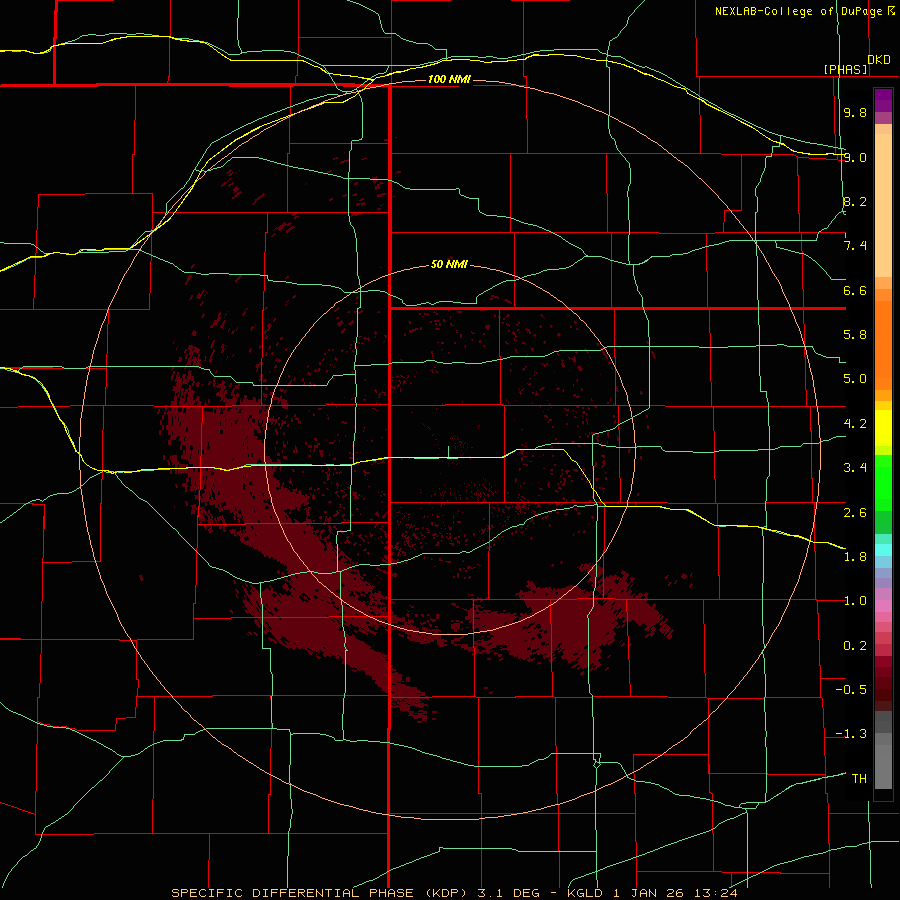Click the -0.5 scale value
The height and width of the screenshot is (900, 900).
[851, 690]
